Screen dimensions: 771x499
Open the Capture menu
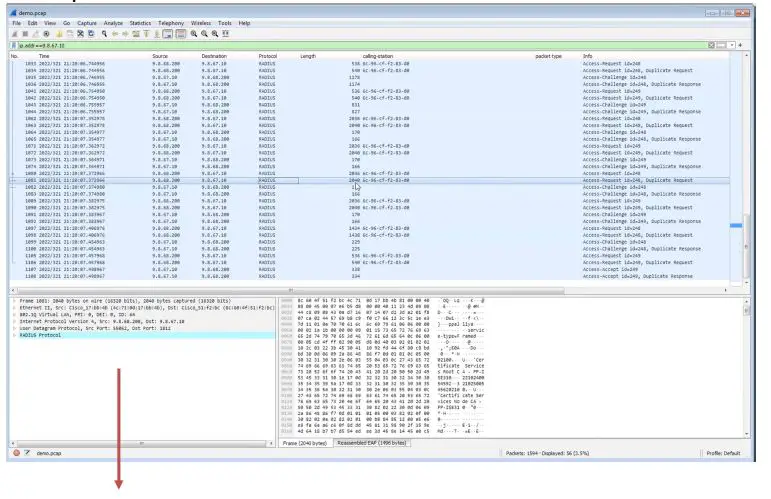point(87,23)
